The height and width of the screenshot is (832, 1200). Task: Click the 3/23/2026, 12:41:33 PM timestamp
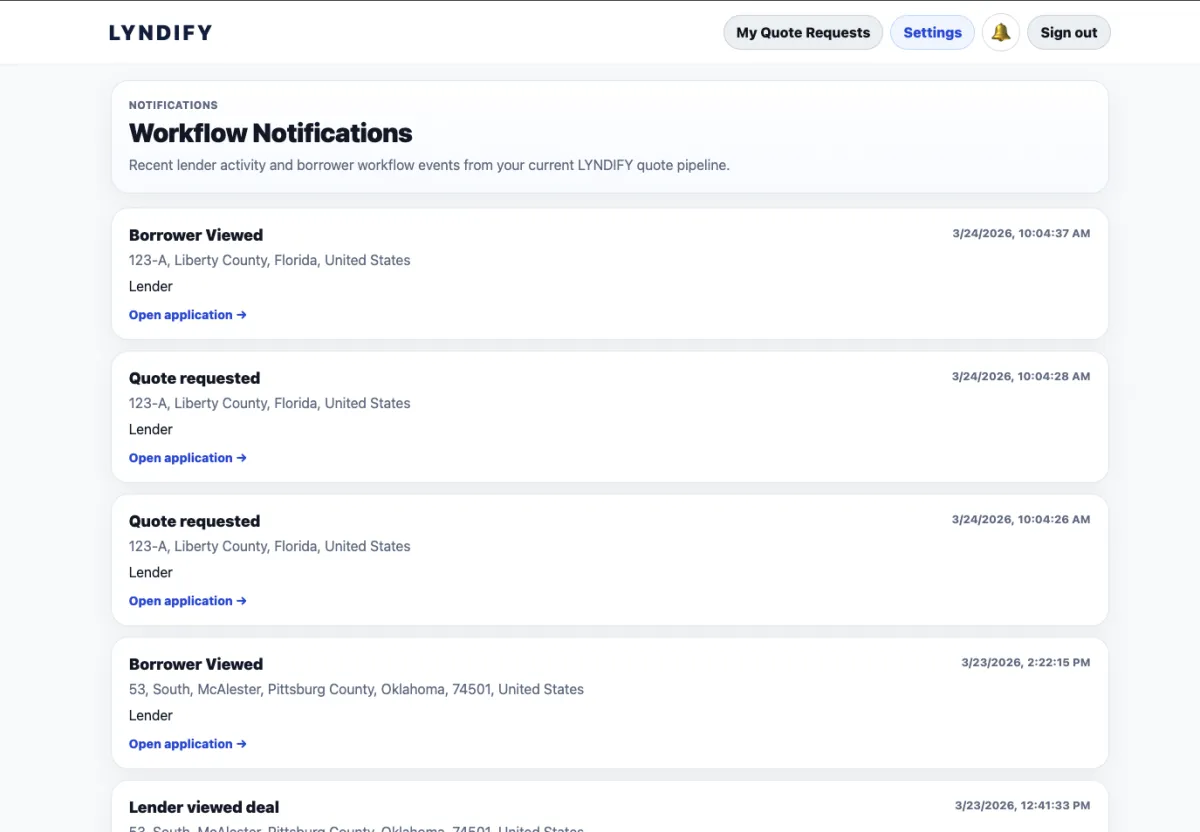tap(1022, 806)
